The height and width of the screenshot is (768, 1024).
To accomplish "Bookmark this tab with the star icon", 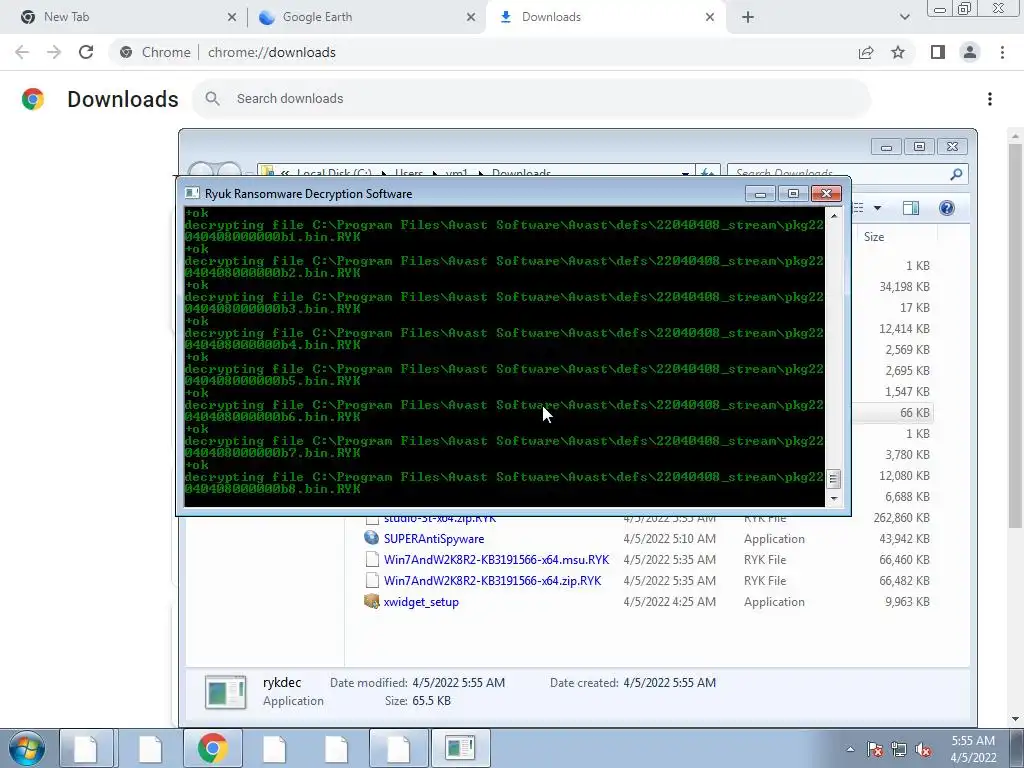I will click(898, 52).
